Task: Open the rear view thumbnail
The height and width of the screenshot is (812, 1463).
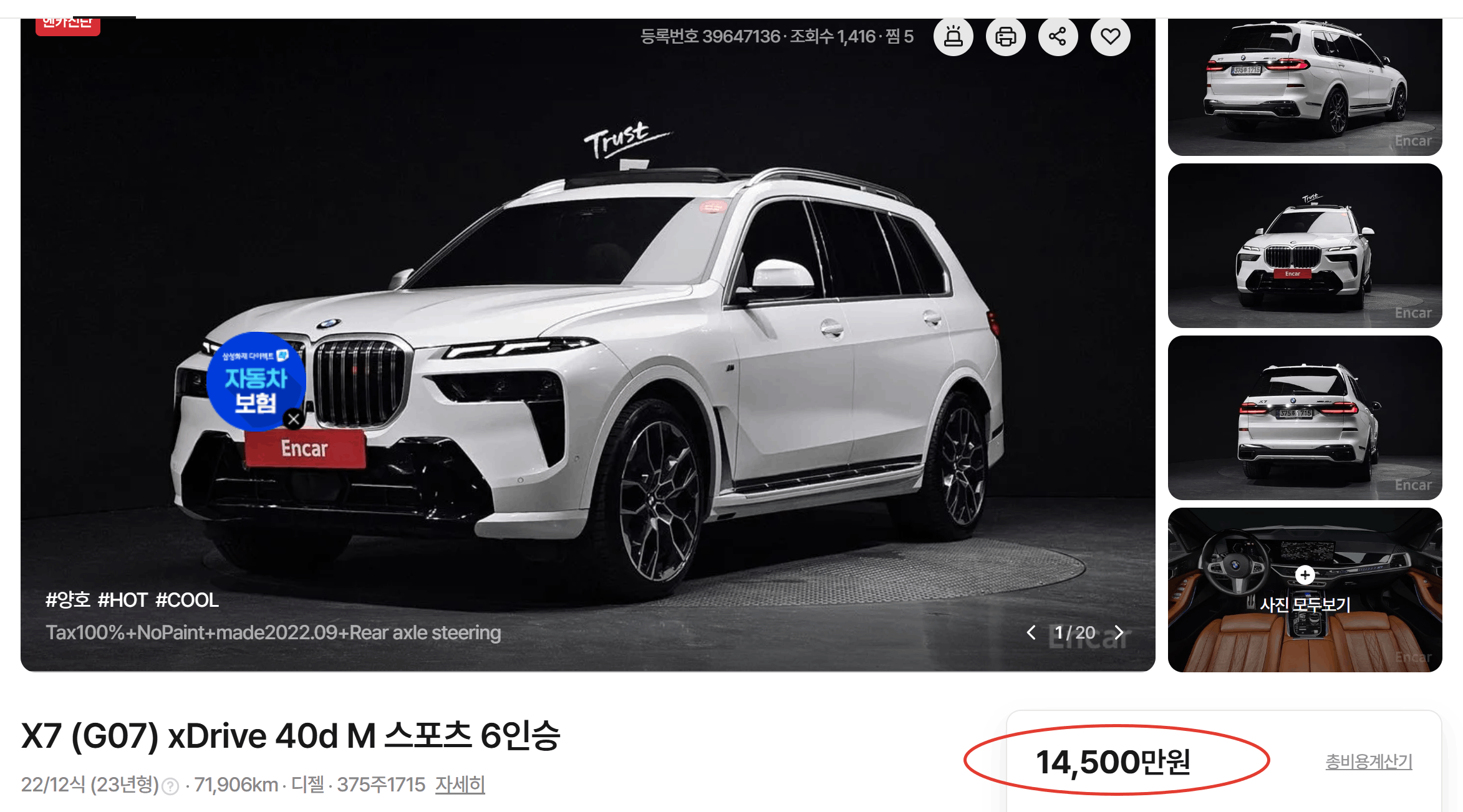Action: pos(1305,418)
